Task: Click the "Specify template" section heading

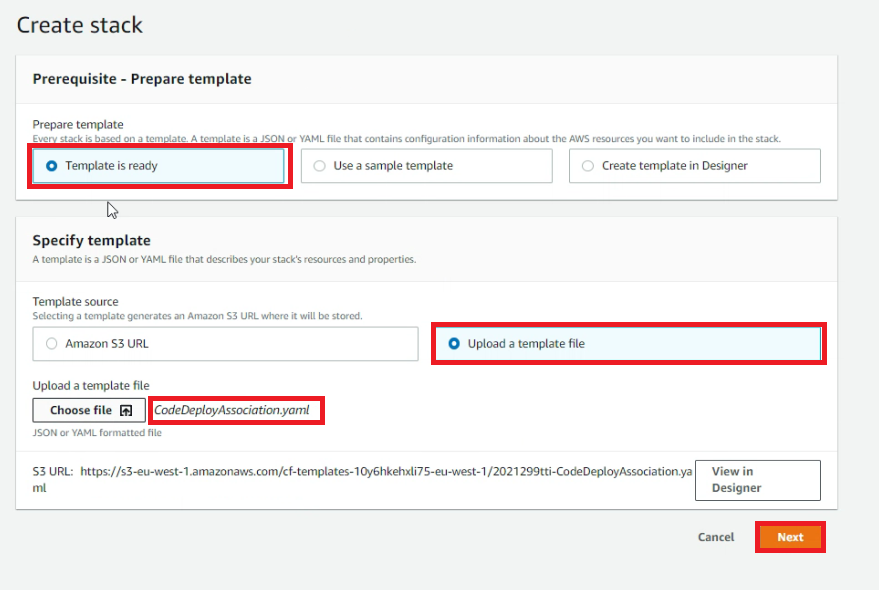Action: (x=91, y=241)
